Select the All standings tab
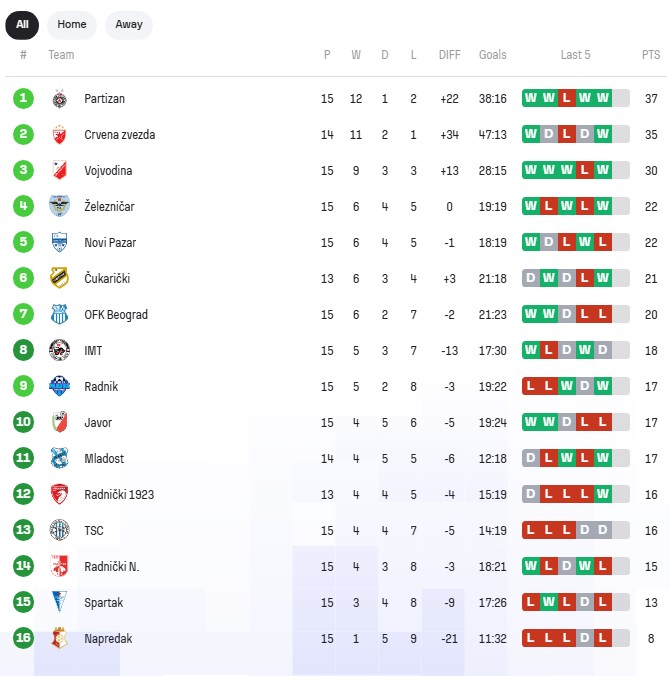This screenshot has height=676, width=670. [22, 24]
